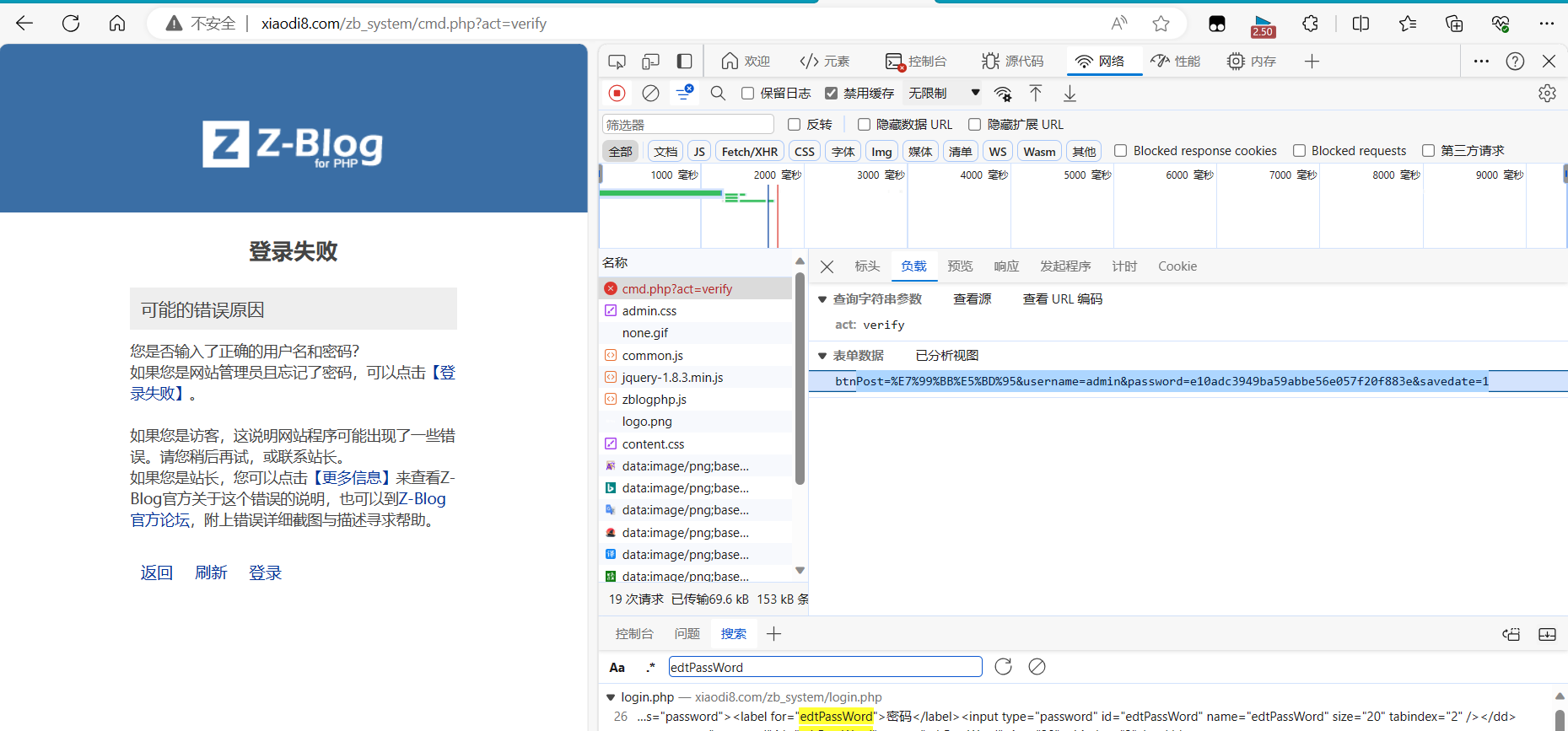The image size is (1568, 731).
Task: Switch to the 源代码 DevTools tab
Action: tap(1012, 62)
